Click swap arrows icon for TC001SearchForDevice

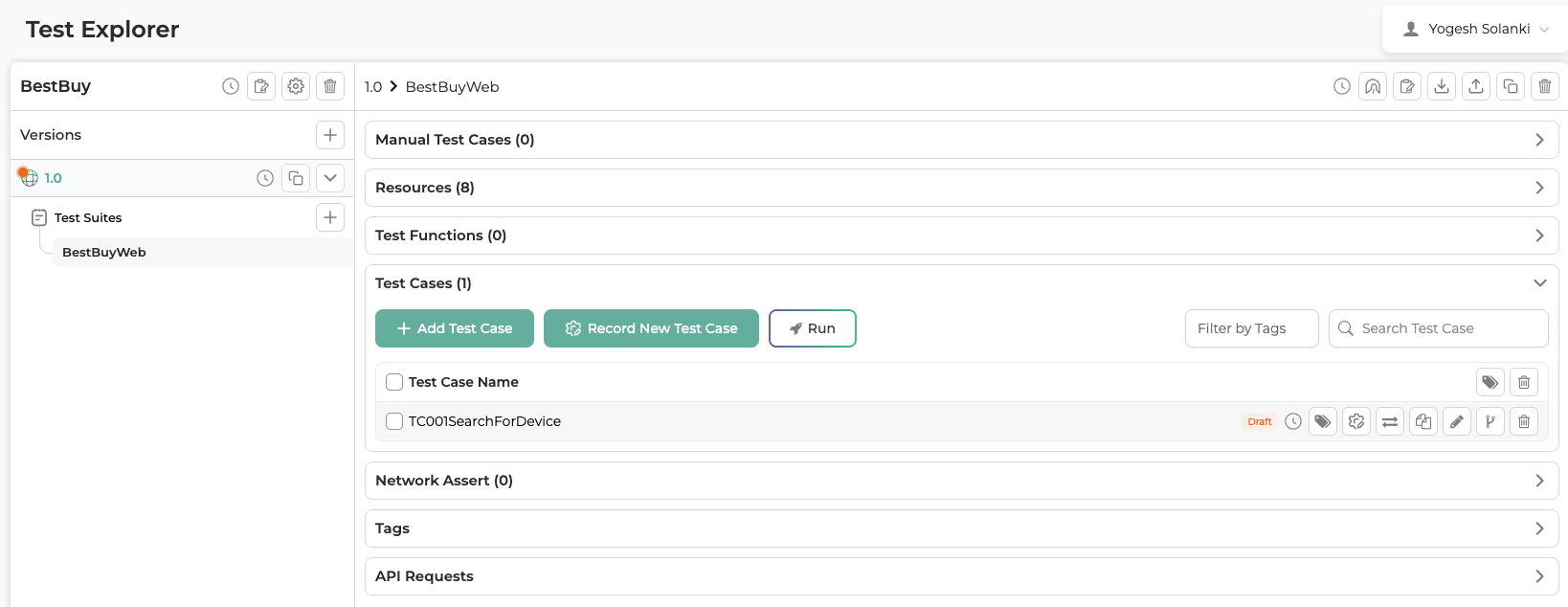1390,421
